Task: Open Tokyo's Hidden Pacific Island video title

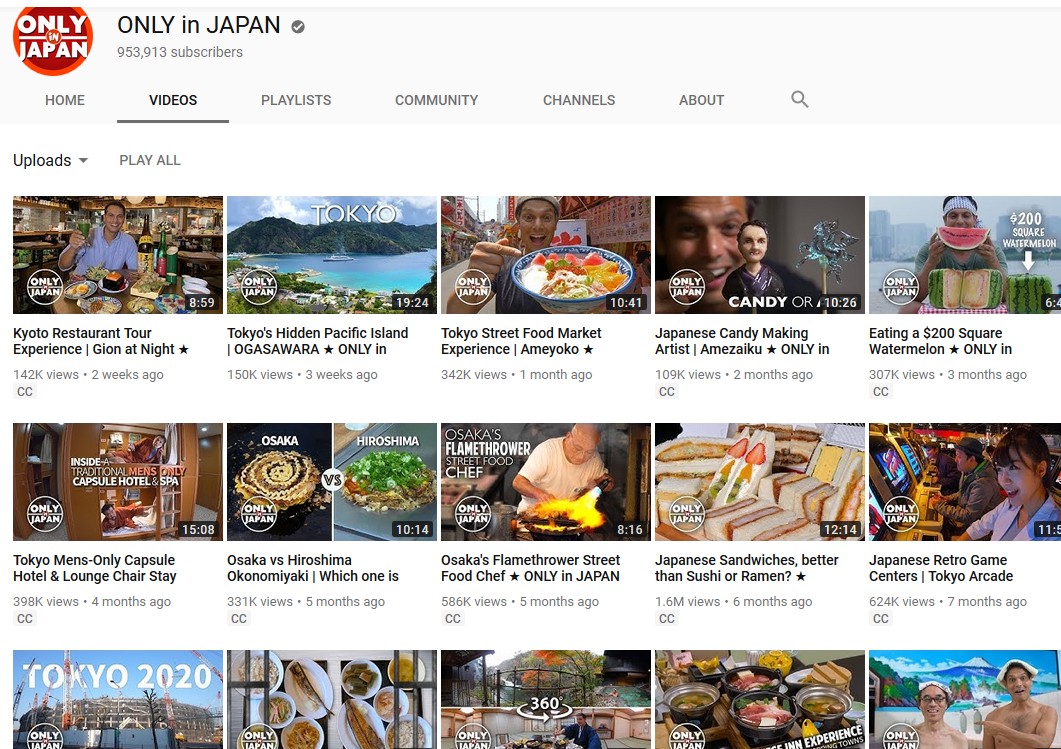Action: click(x=317, y=341)
